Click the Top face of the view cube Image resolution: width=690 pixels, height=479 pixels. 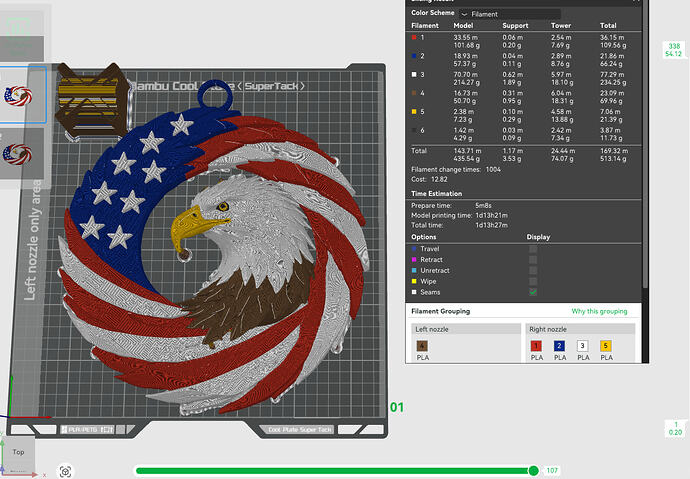18,452
